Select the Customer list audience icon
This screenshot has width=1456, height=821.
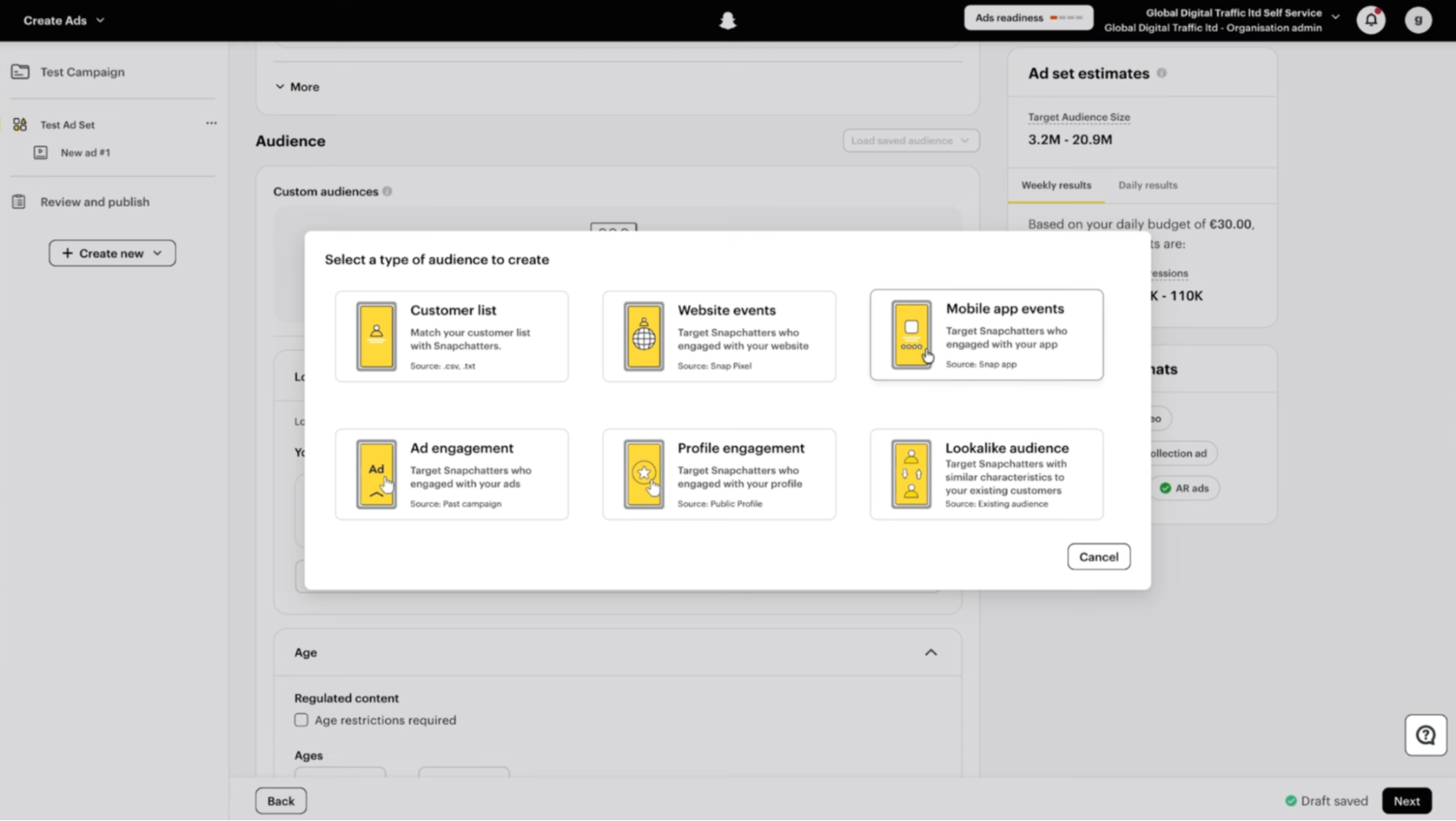[376, 336]
